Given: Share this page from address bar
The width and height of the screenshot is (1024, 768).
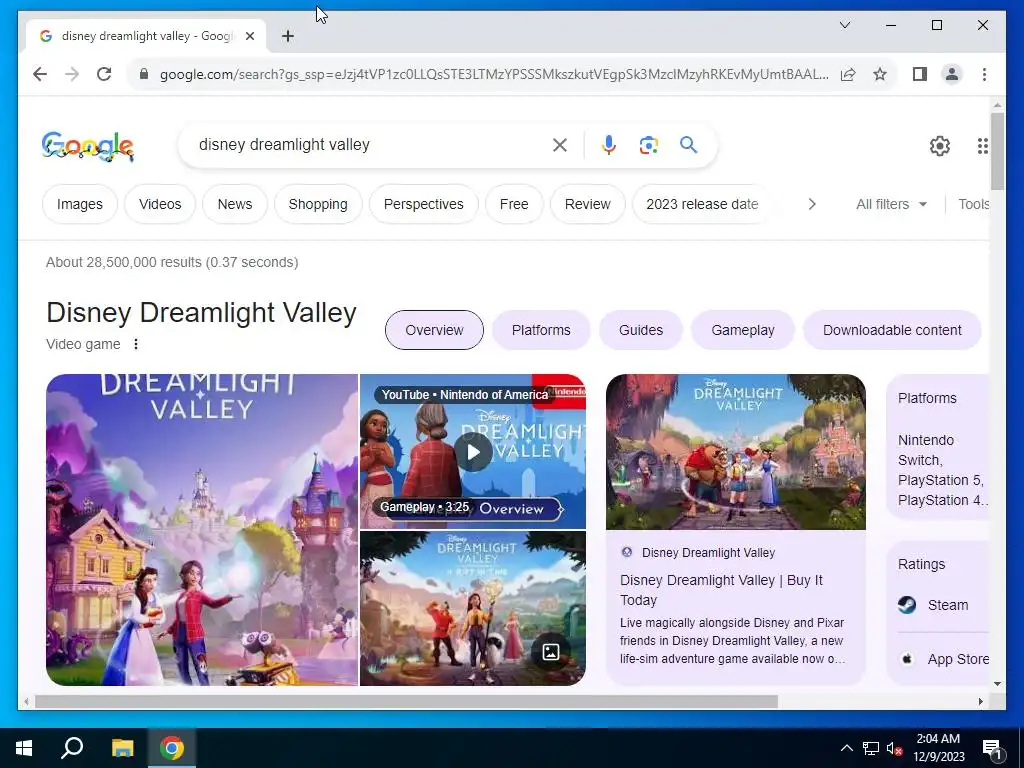Looking at the screenshot, I should [848, 74].
